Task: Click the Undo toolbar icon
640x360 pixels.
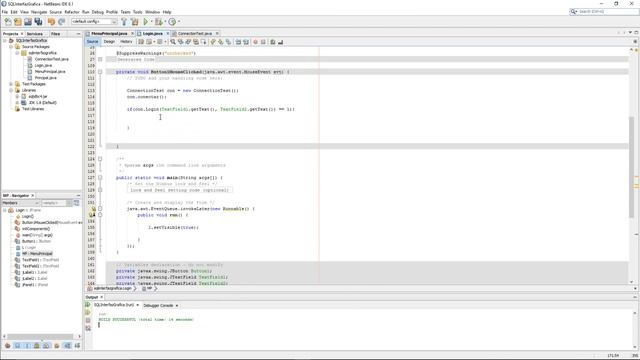Action: click(x=51, y=22)
